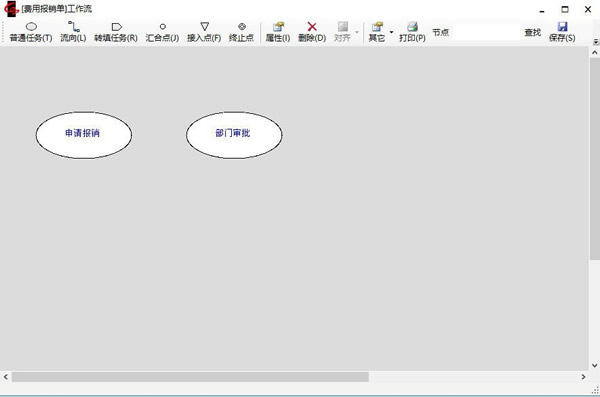
Task: Minimize the 工作流 window
Action: (x=541, y=10)
